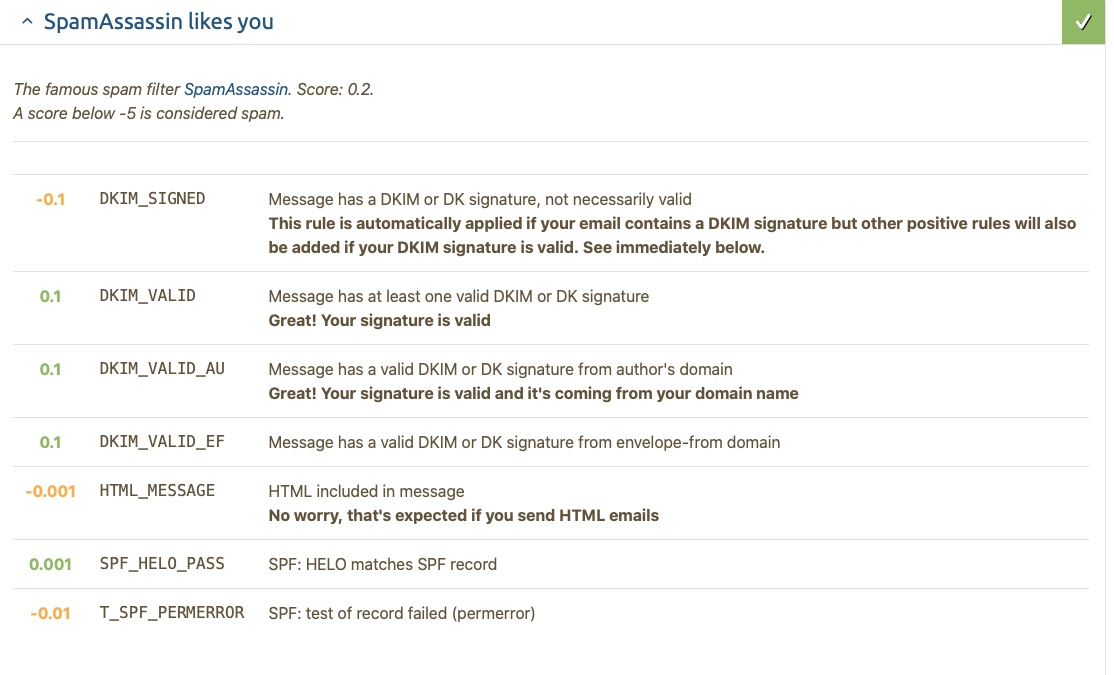Select the DKIM_VALID rule name
Screen dimensions: 1114x675
coord(147,296)
